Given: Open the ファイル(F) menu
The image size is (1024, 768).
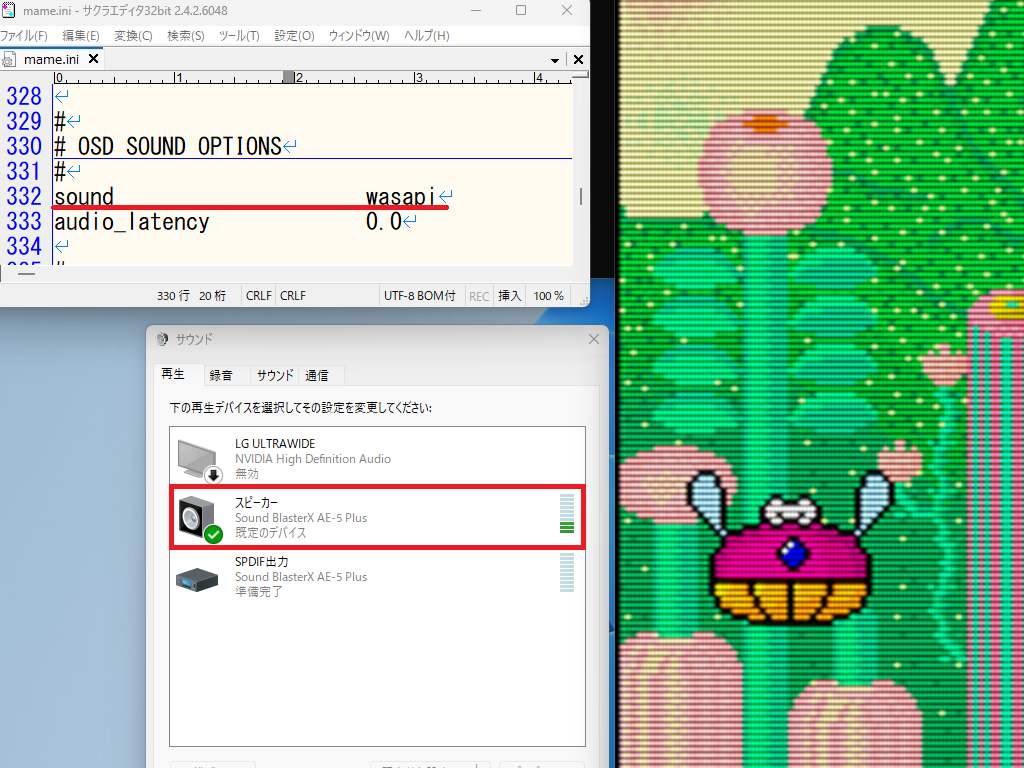Looking at the screenshot, I should [24, 36].
